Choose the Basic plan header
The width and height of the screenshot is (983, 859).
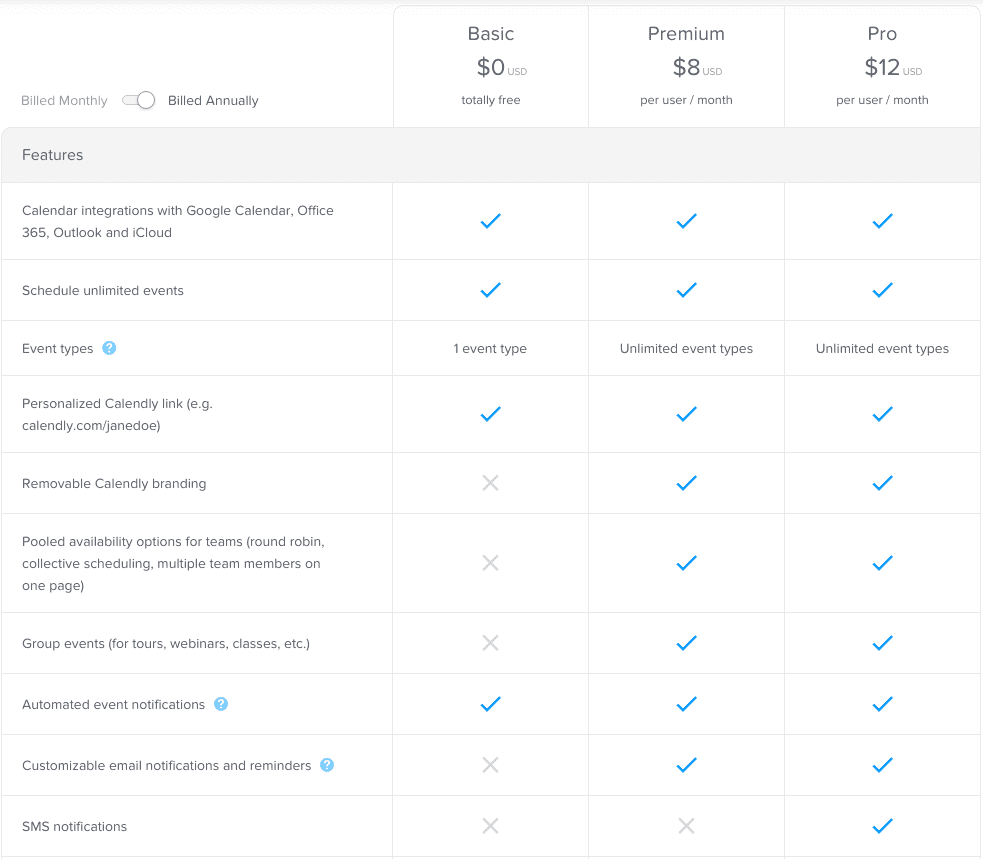point(491,34)
